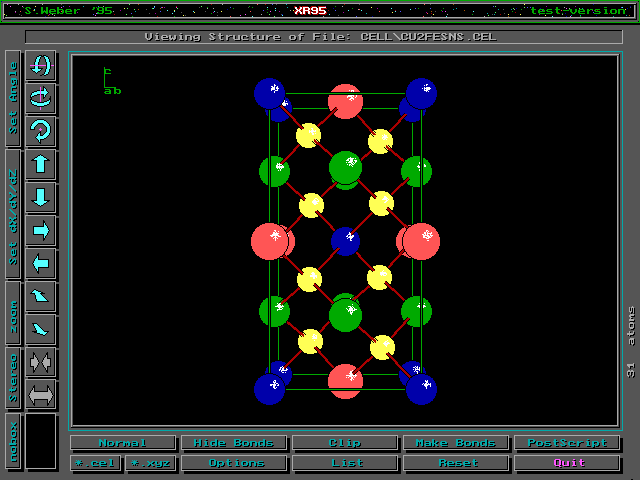The image size is (640, 480).
Task: Click the file name CELL\CU2FESNS.CEL title
Action: 428,37
